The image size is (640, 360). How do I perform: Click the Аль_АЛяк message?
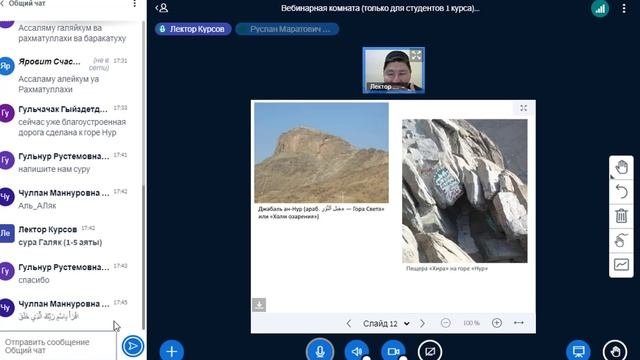pos(37,206)
